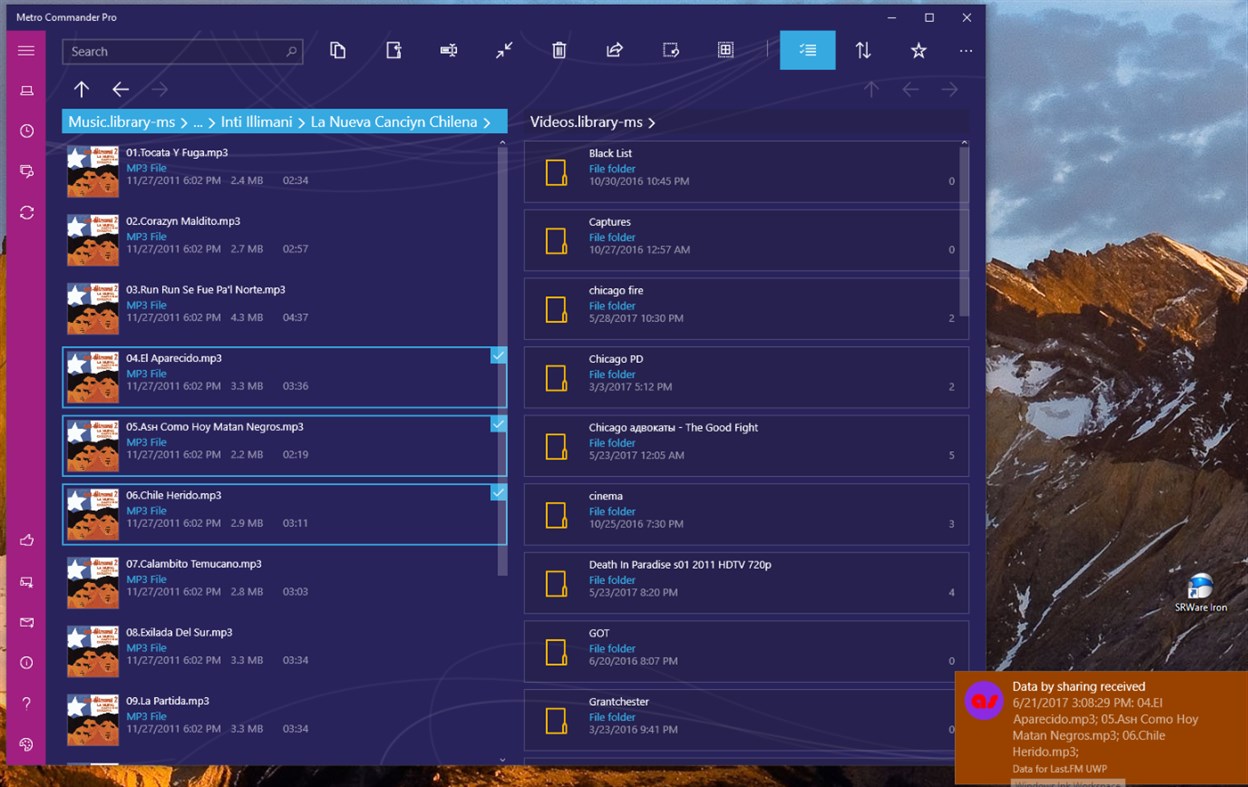Click the sidebar refresh sync icon
The image size is (1248, 787).
26,212
